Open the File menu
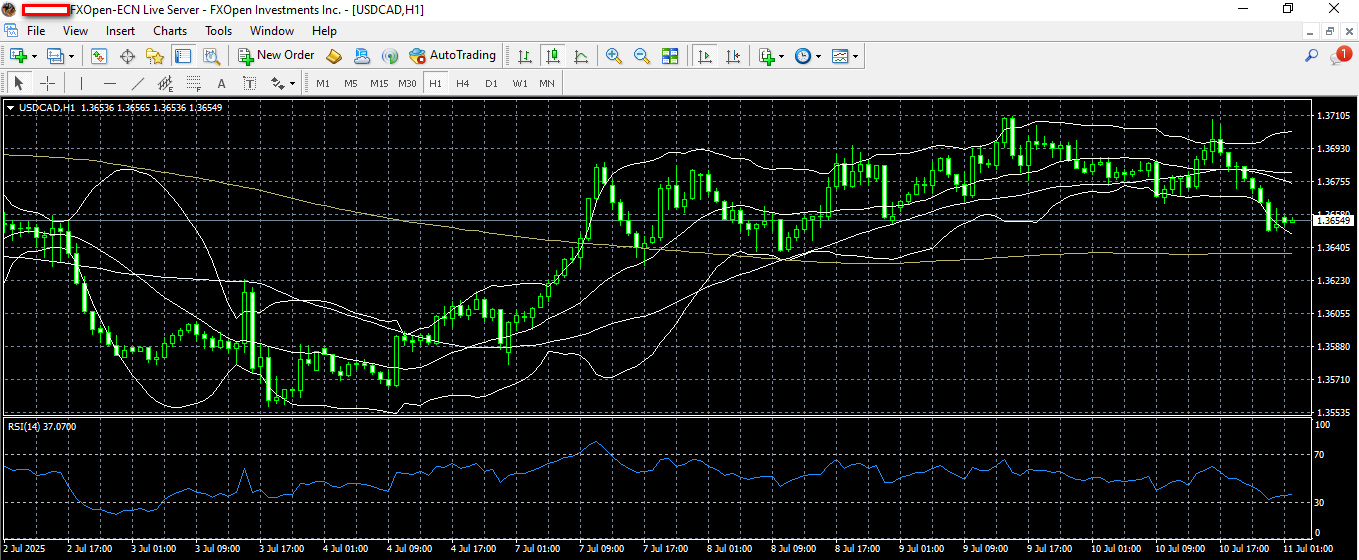This screenshot has width=1359, height=560. click(36, 31)
